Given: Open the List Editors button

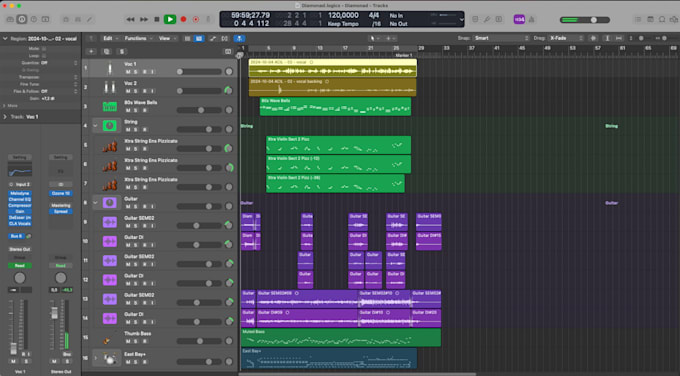Looking at the screenshot, I should click(638, 19).
